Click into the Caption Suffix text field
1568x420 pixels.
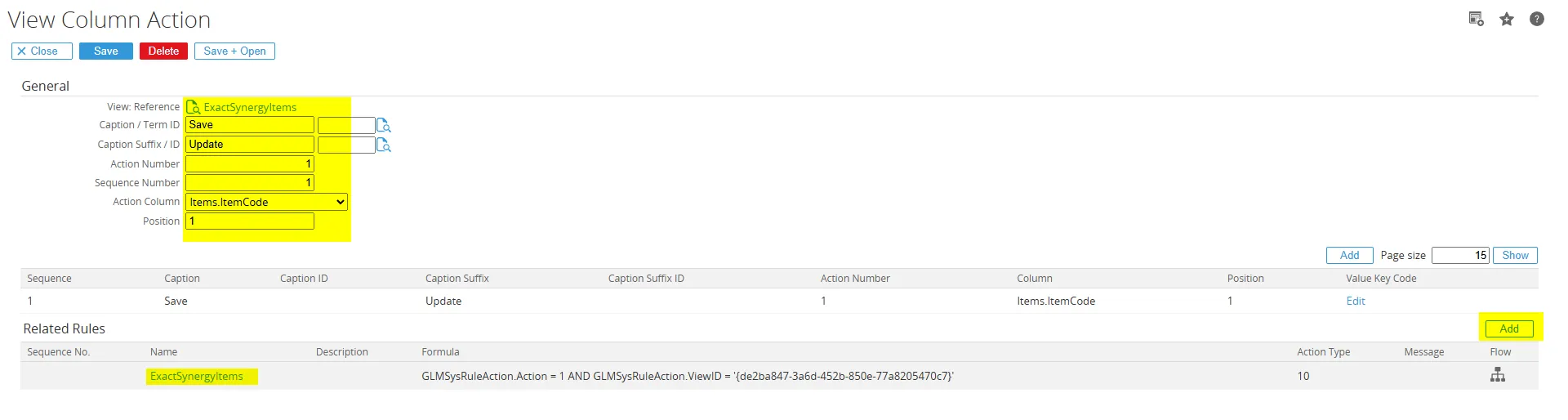coord(249,145)
